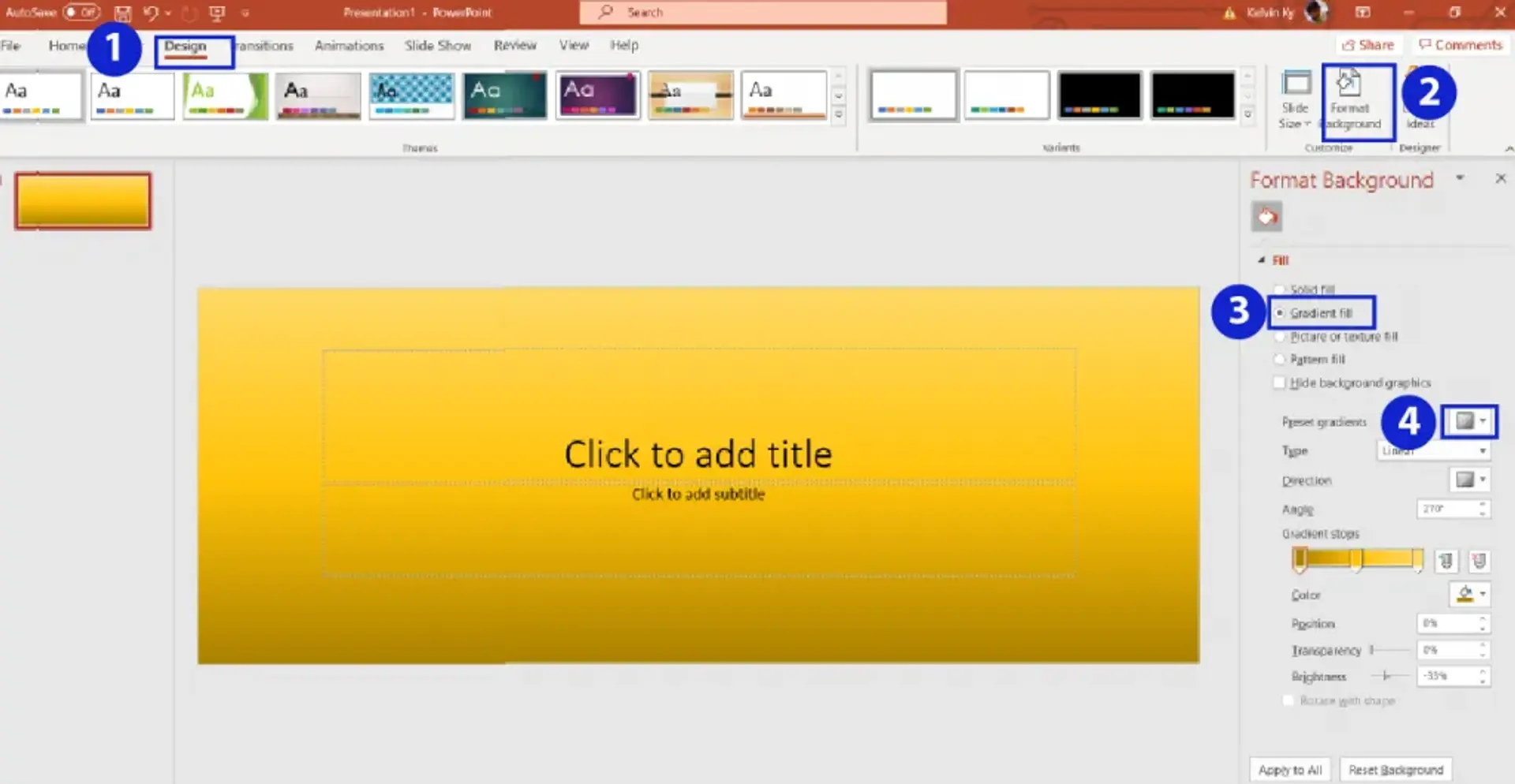Screen dimensions: 1515x784
Task: Open the gradient Color picker dropdown
Action: [x=1469, y=594]
